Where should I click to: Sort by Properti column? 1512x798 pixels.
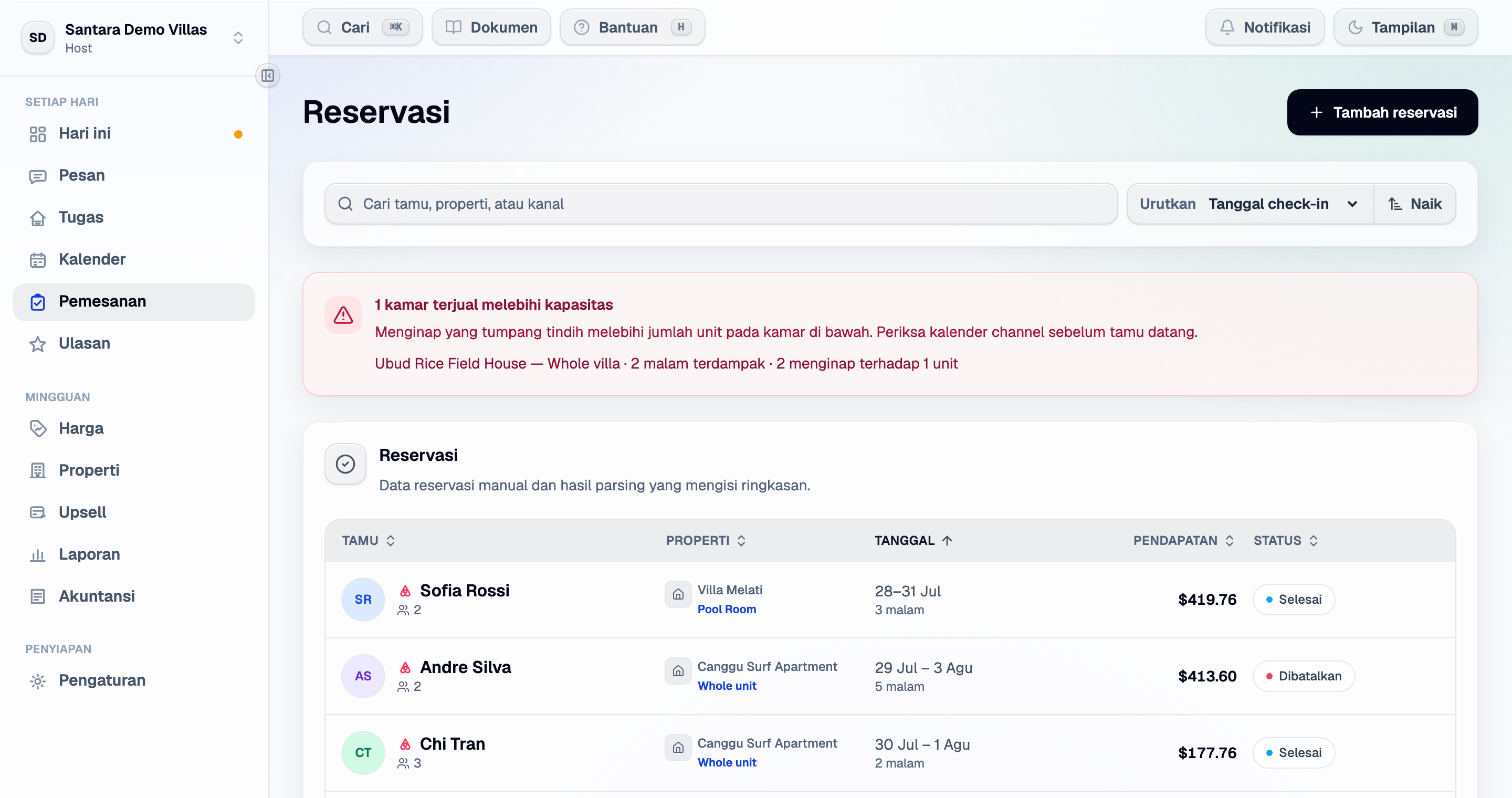point(706,540)
